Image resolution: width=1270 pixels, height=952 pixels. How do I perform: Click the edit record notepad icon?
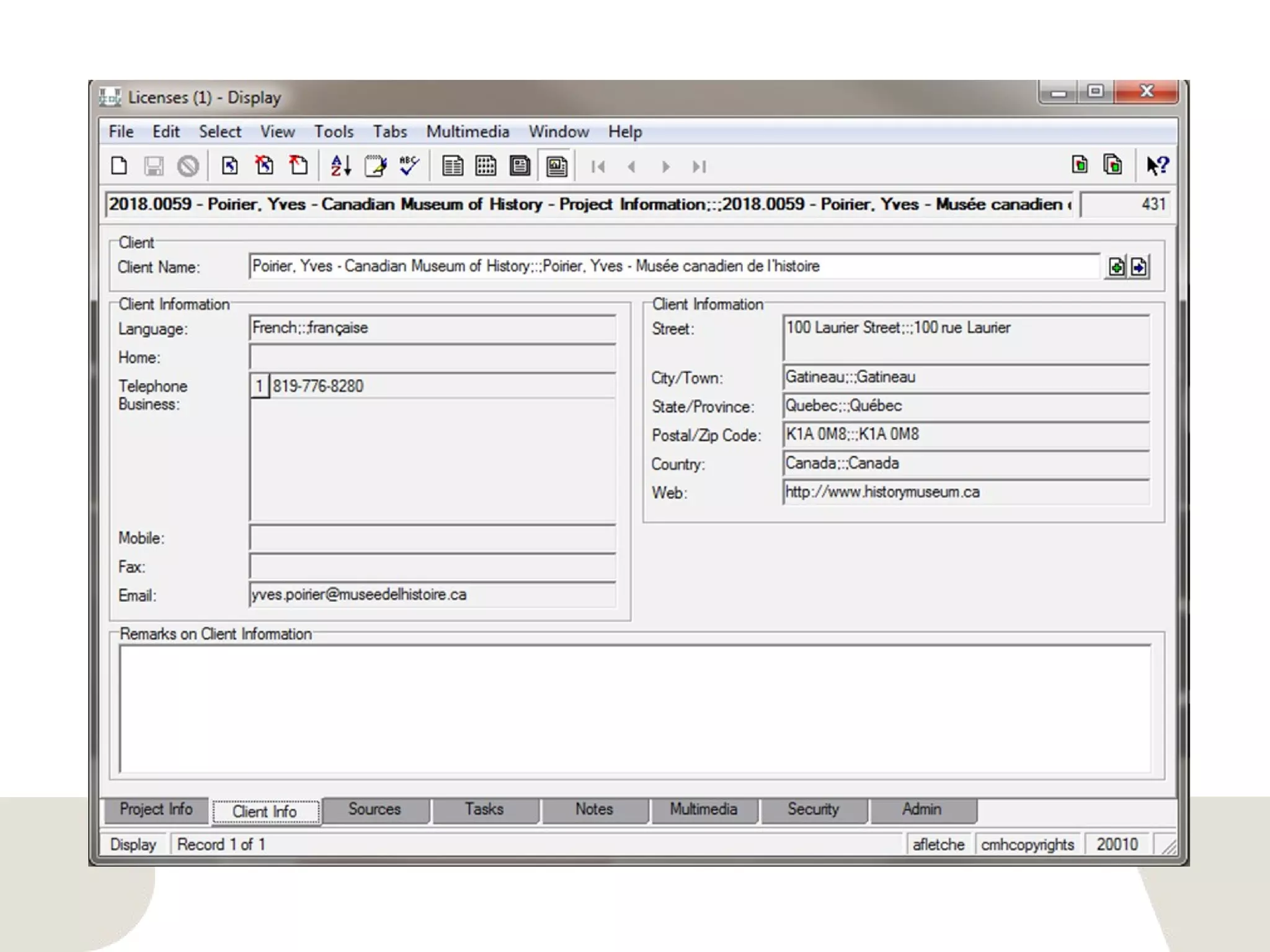375,166
